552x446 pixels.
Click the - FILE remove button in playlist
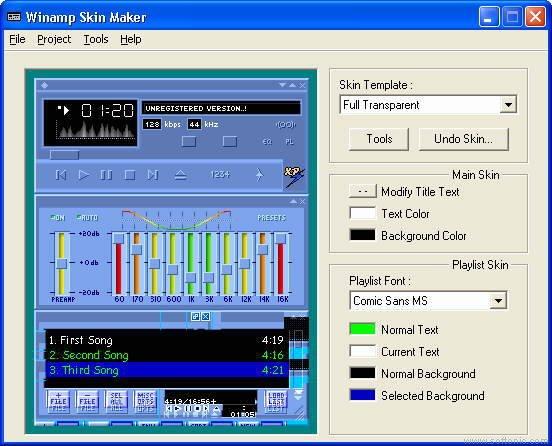point(87,401)
